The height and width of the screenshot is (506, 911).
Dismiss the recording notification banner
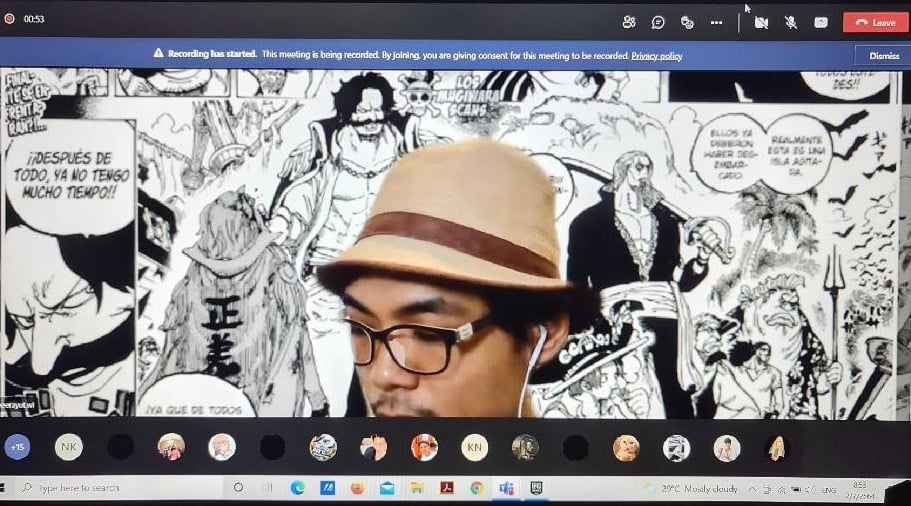click(884, 56)
